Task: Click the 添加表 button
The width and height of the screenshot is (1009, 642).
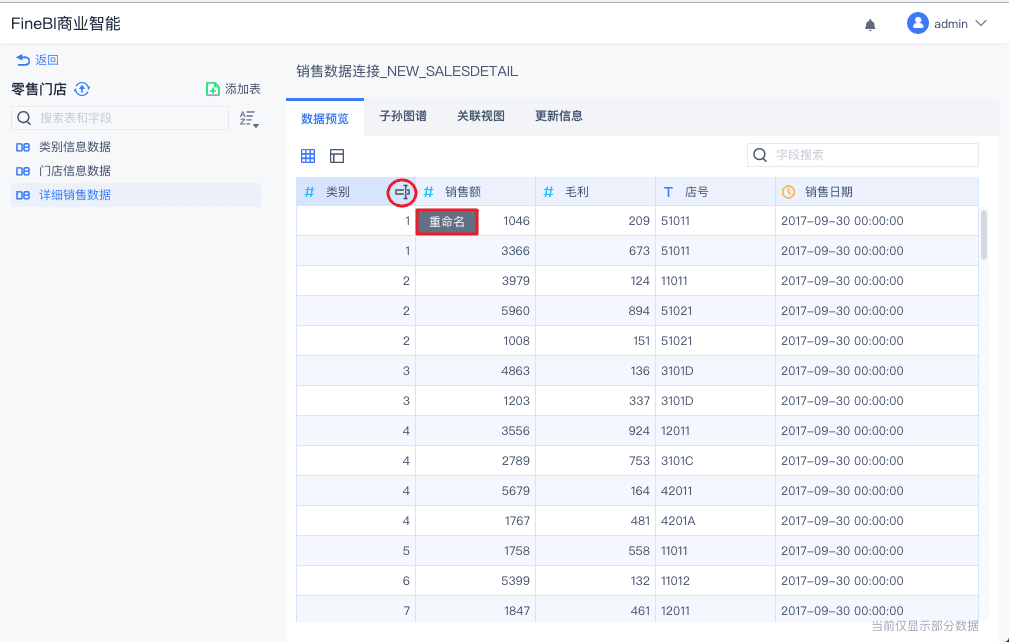Action: [x=233, y=89]
